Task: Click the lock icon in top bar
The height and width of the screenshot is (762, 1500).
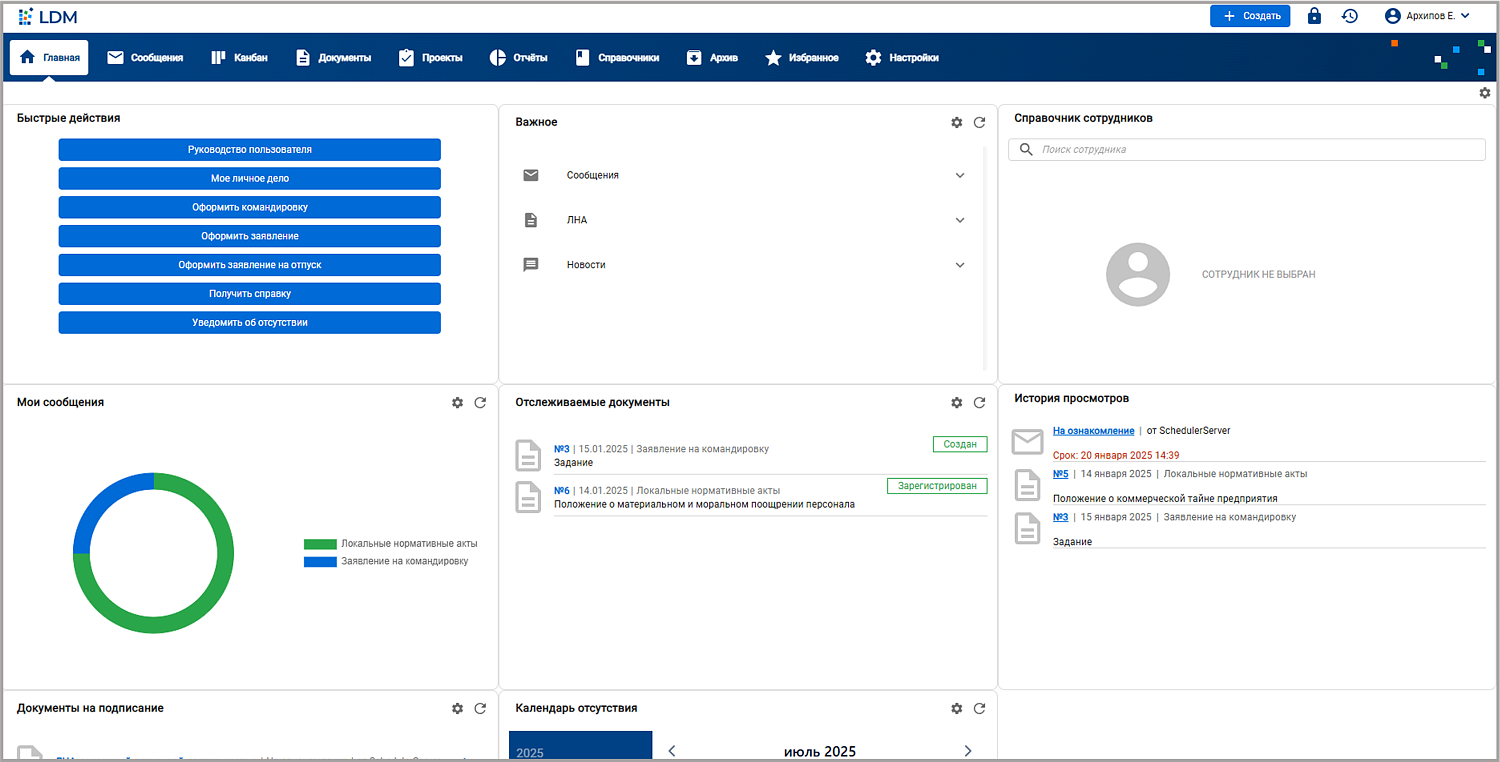Action: pos(1314,16)
